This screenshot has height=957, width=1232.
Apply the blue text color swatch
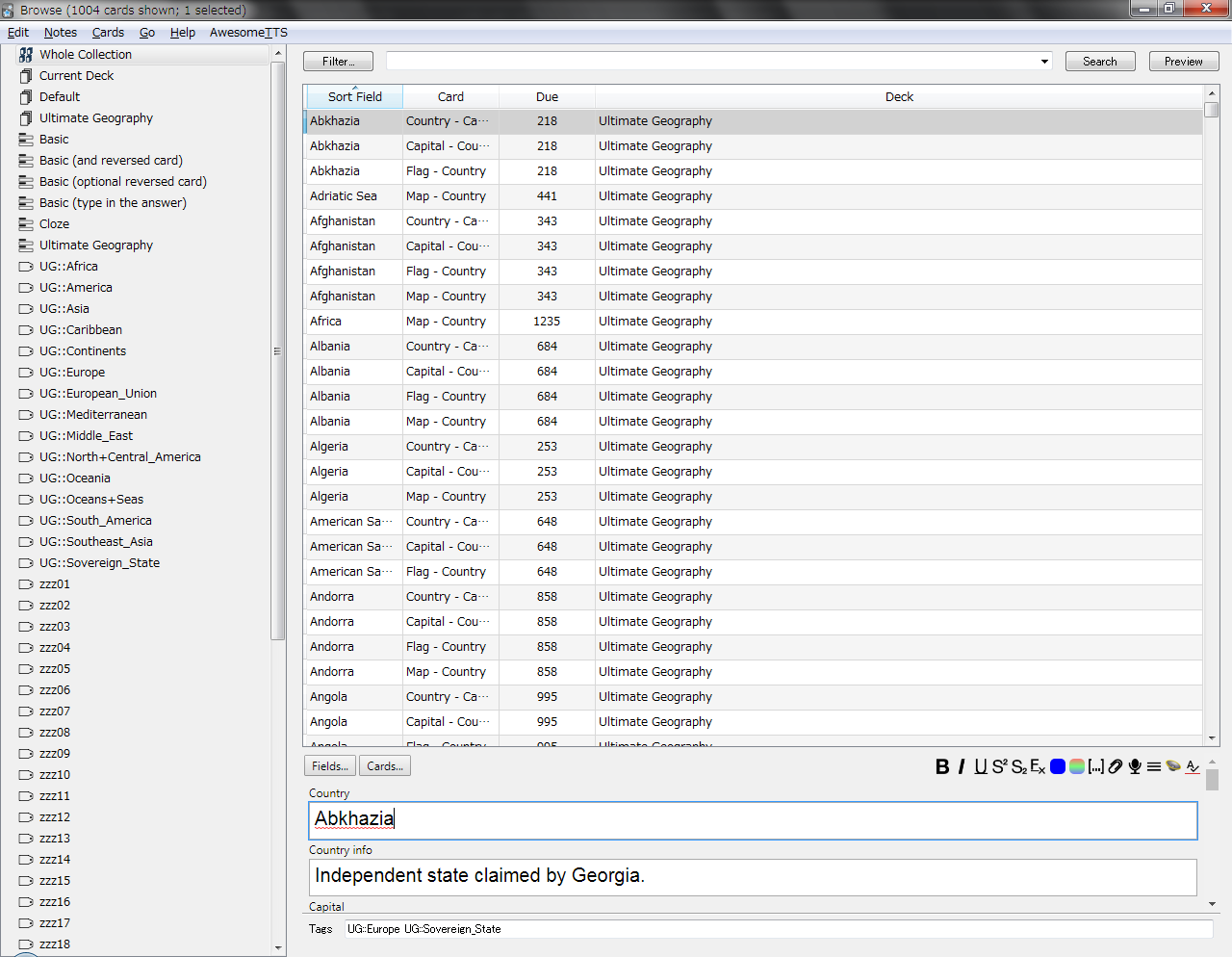[x=1058, y=766]
